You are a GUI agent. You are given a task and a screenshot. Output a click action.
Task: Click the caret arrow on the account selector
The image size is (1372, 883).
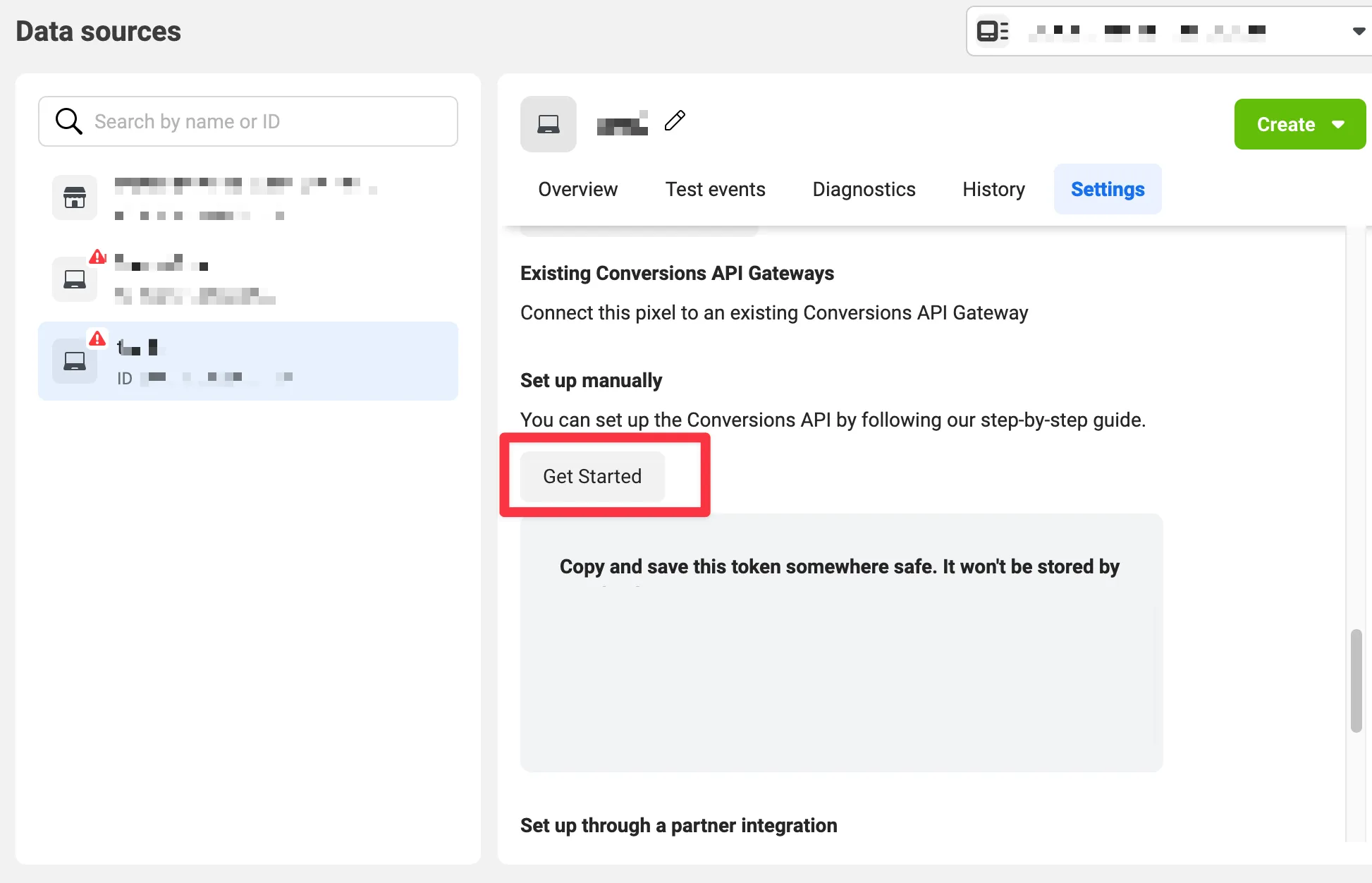[x=1358, y=31]
